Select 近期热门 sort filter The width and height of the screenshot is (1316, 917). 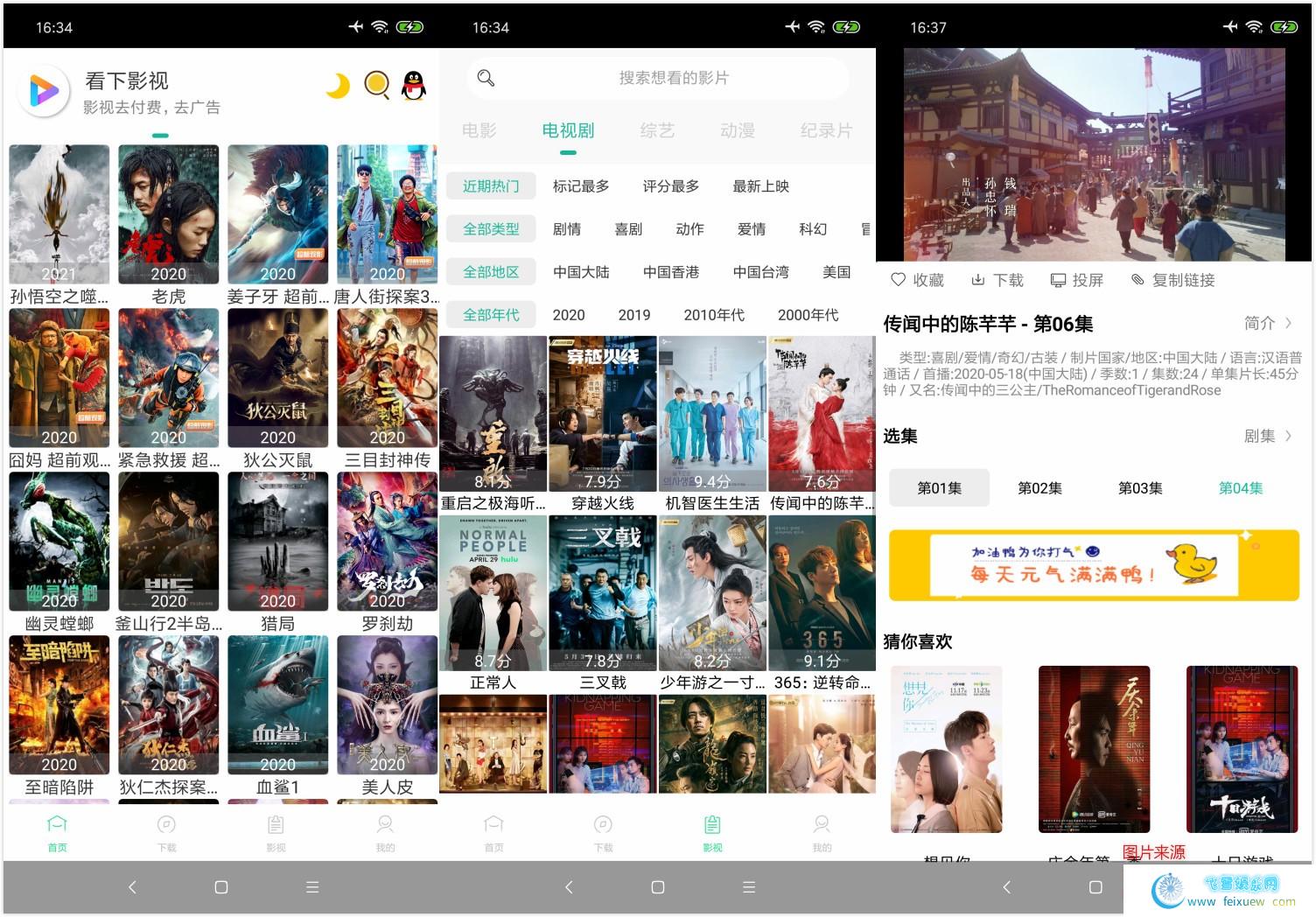[x=491, y=186]
